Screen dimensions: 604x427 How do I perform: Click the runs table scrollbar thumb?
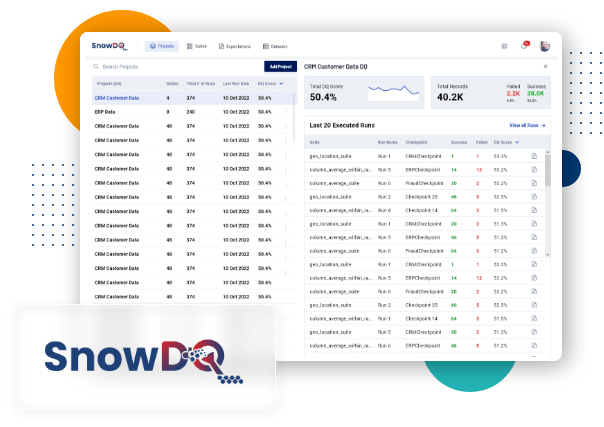tap(547, 171)
